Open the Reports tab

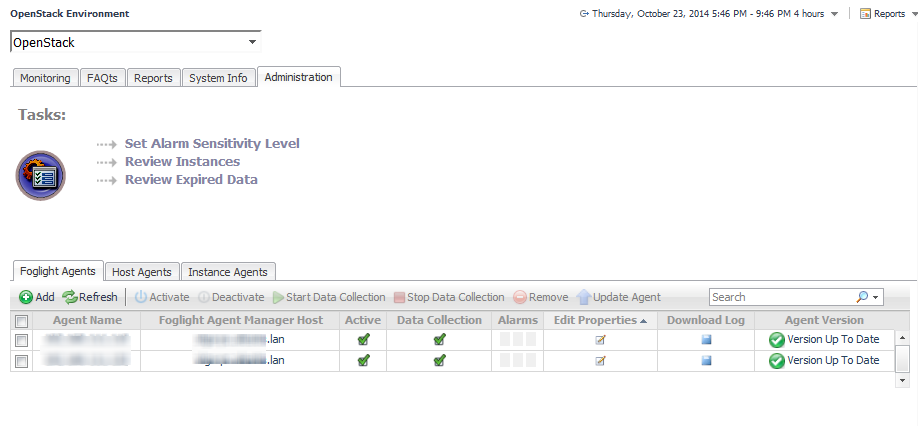[153, 78]
